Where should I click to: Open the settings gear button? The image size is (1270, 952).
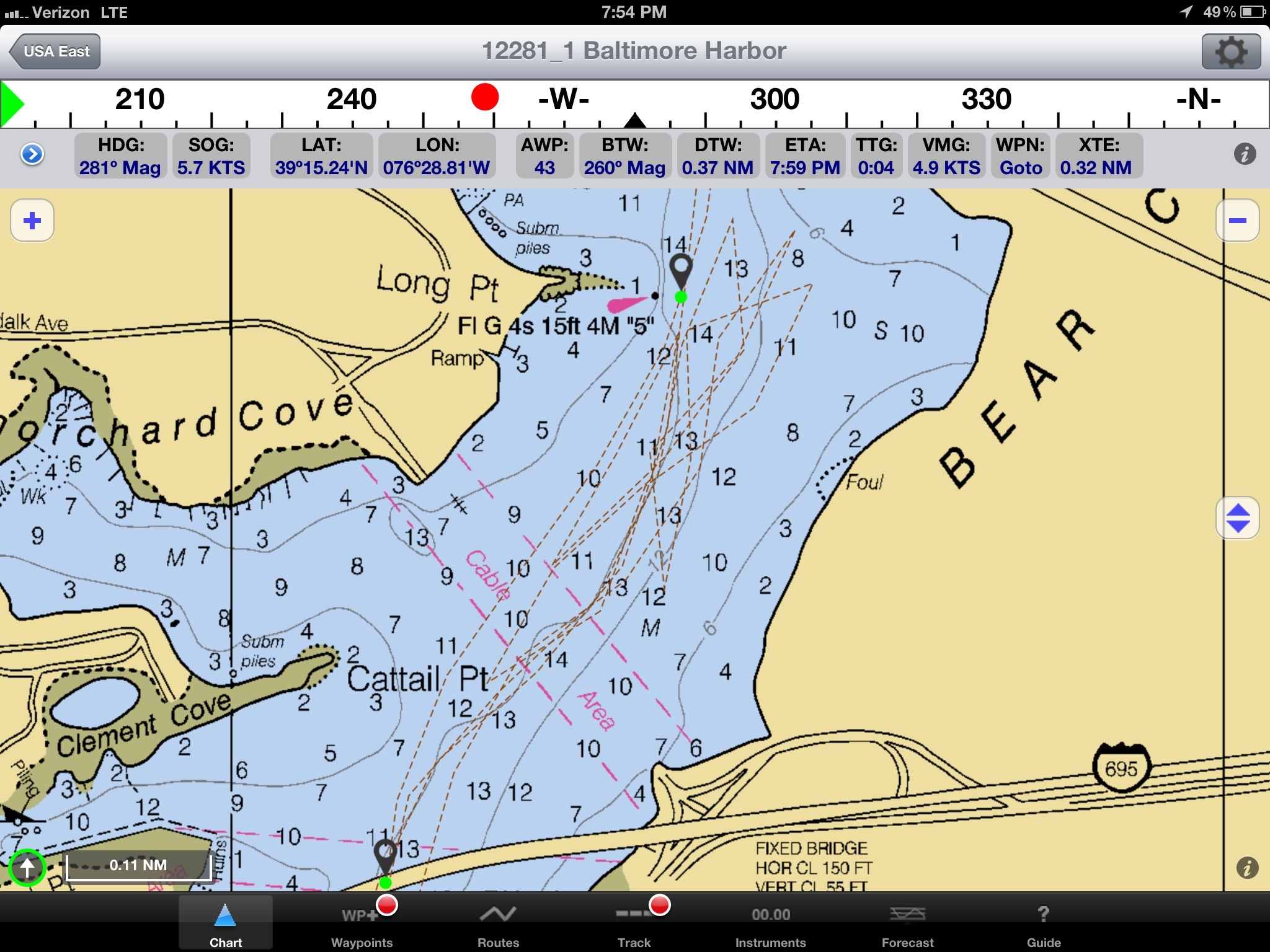1230,51
